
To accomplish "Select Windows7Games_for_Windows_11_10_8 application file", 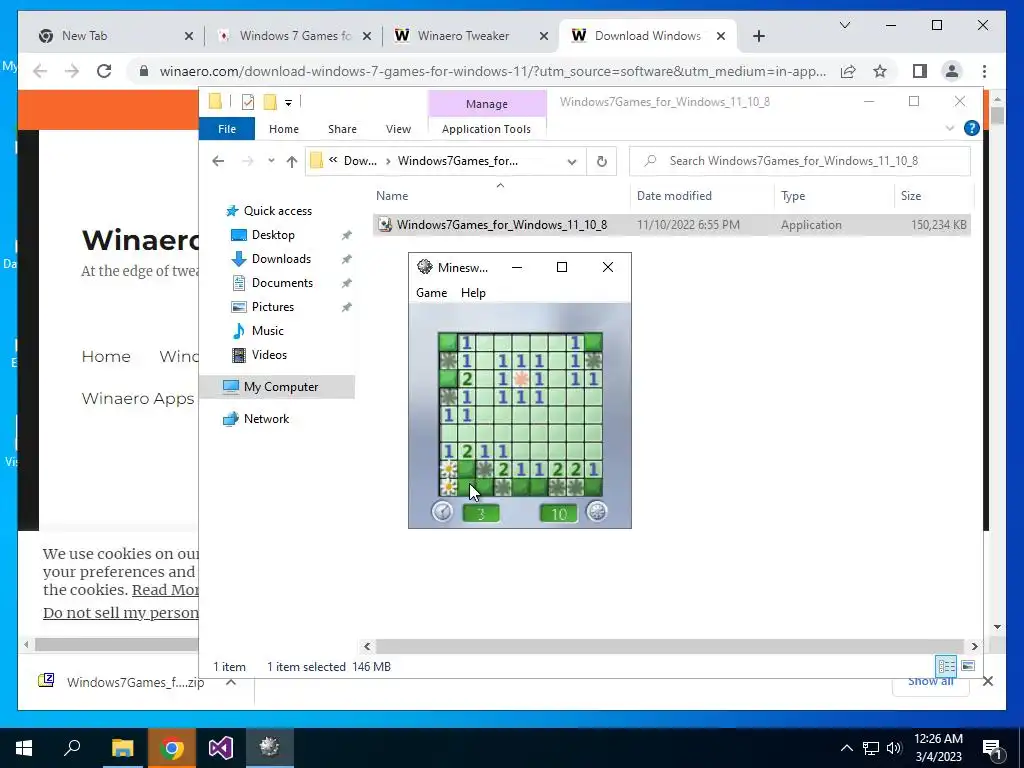I will (672, 225).
